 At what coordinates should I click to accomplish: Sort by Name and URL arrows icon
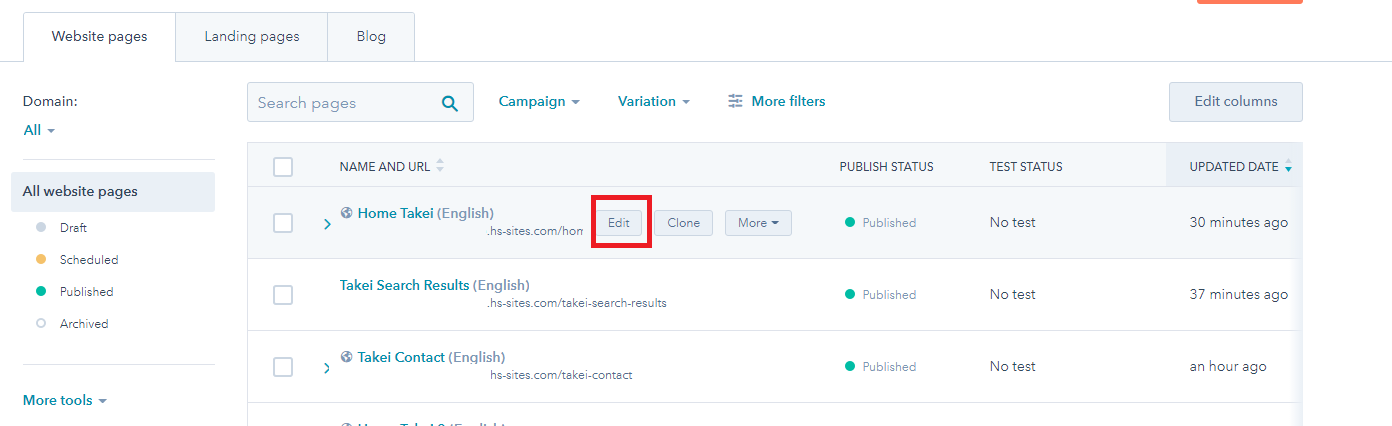click(x=440, y=166)
